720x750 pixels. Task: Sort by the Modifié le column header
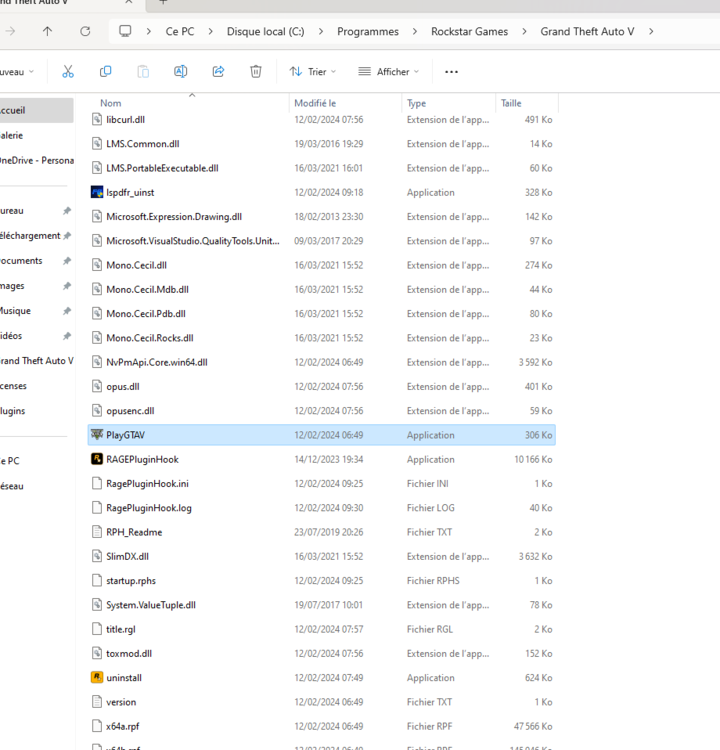[315, 103]
